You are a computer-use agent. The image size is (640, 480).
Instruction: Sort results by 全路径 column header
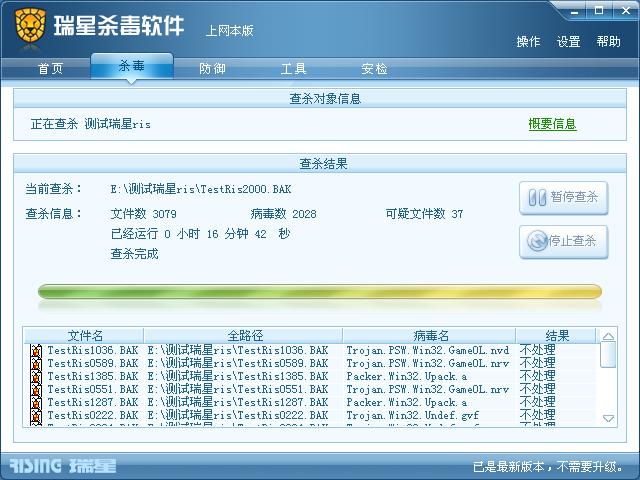tap(244, 336)
